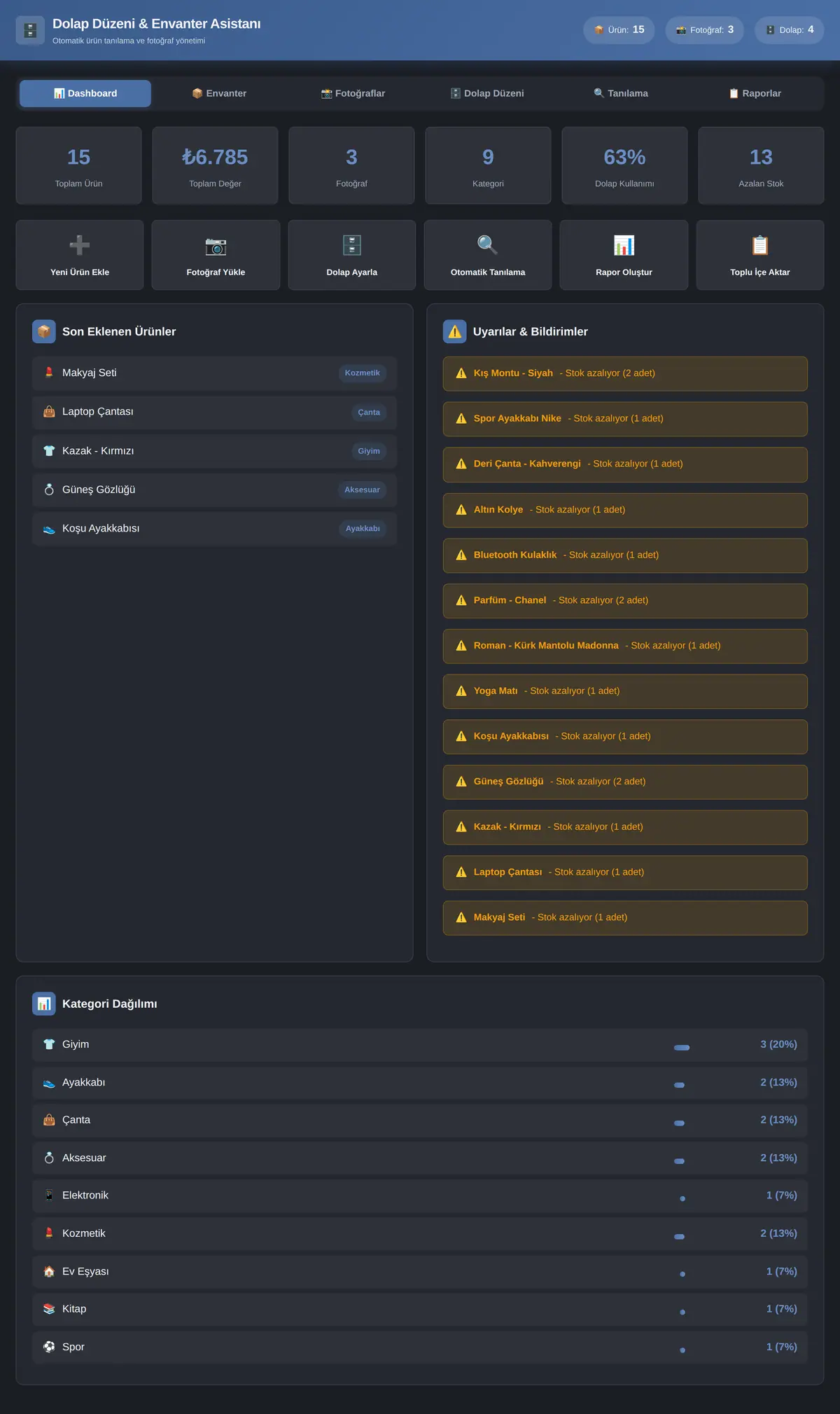This screenshot has width=840, height=1414.
Task: Click the clipboard icon for Toplu İçe Aktar
Action: tap(760, 245)
